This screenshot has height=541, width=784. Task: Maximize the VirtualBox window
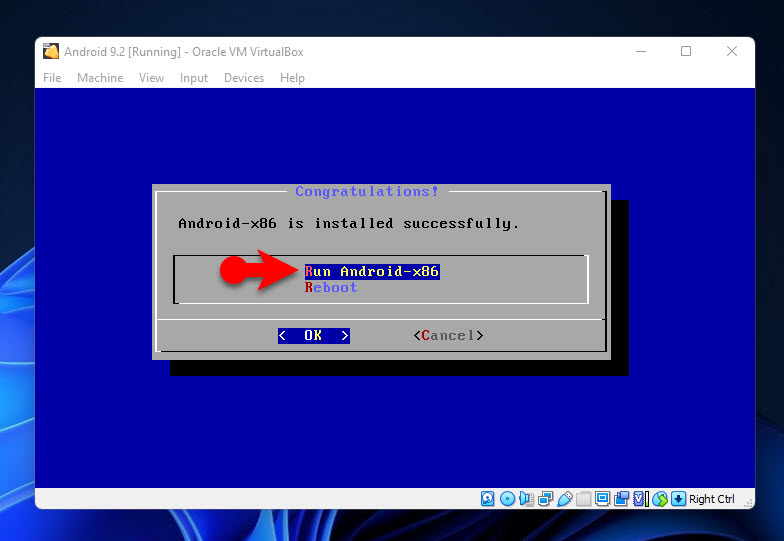click(x=686, y=51)
